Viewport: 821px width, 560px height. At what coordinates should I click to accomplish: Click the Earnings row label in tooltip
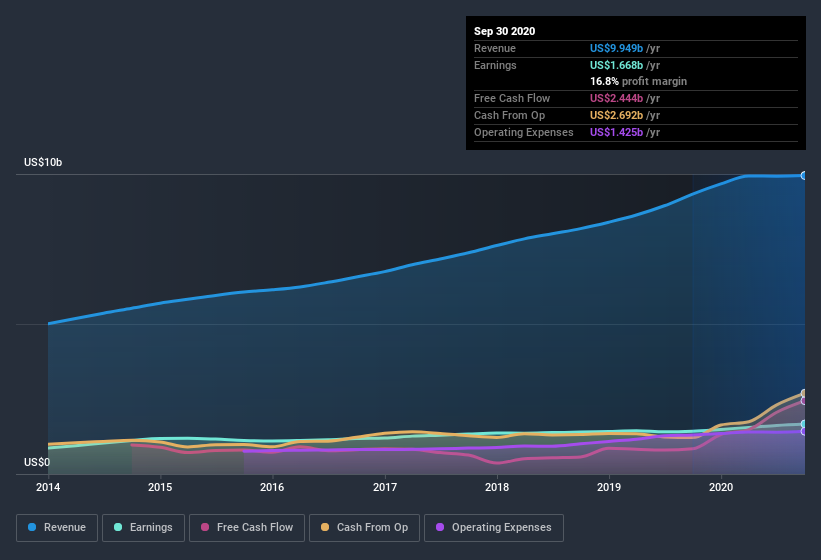click(x=495, y=65)
